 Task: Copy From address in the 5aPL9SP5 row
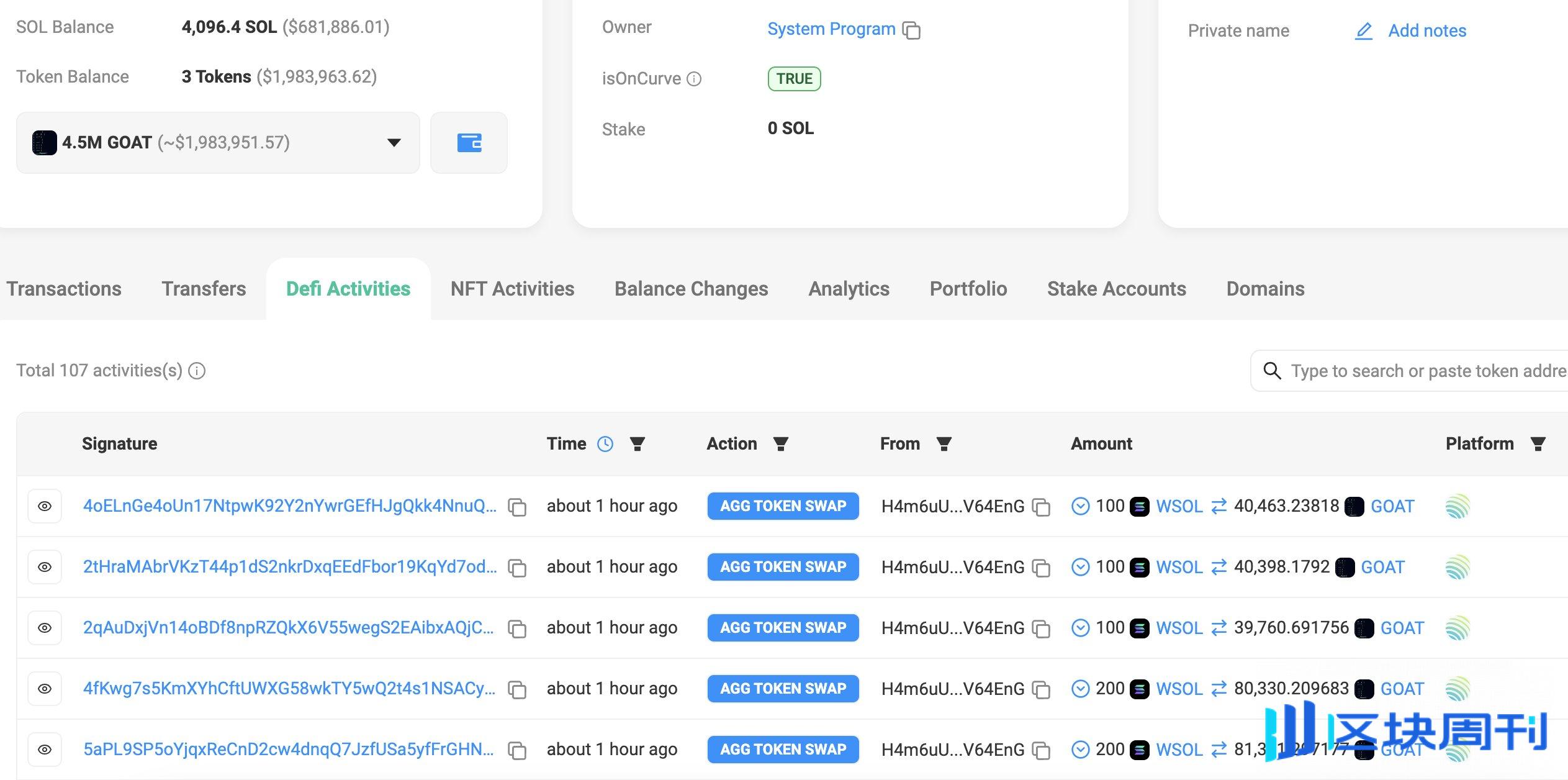point(1041,750)
